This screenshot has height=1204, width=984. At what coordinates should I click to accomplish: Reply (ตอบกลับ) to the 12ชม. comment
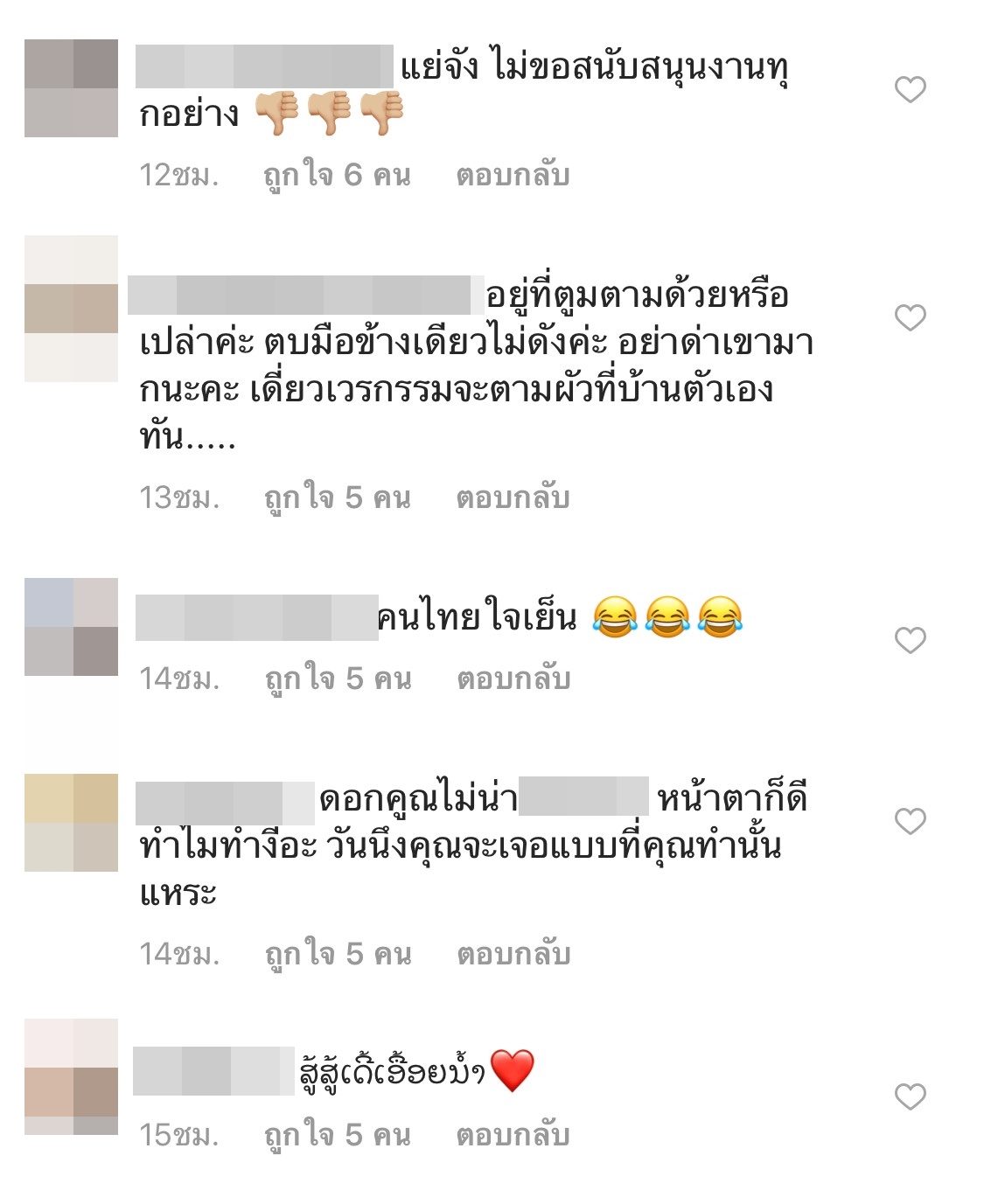513,175
